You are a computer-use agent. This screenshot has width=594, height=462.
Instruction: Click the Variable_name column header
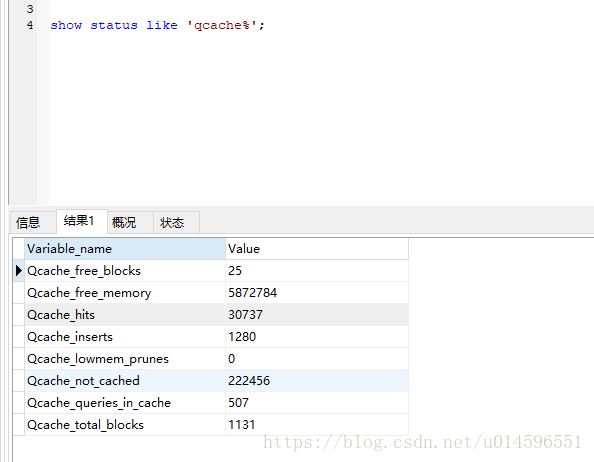pyautogui.click(x=125, y=249)
